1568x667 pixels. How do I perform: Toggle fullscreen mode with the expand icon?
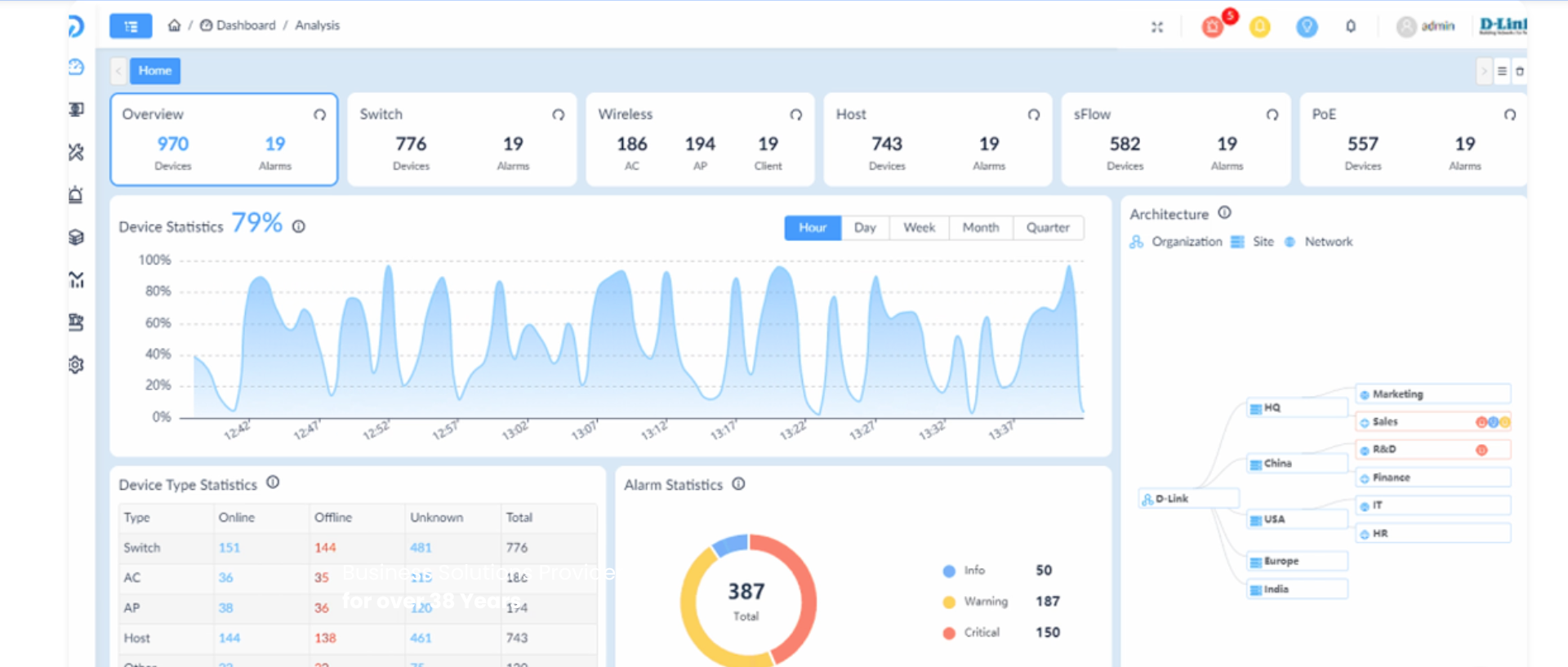coord(1157,27)
